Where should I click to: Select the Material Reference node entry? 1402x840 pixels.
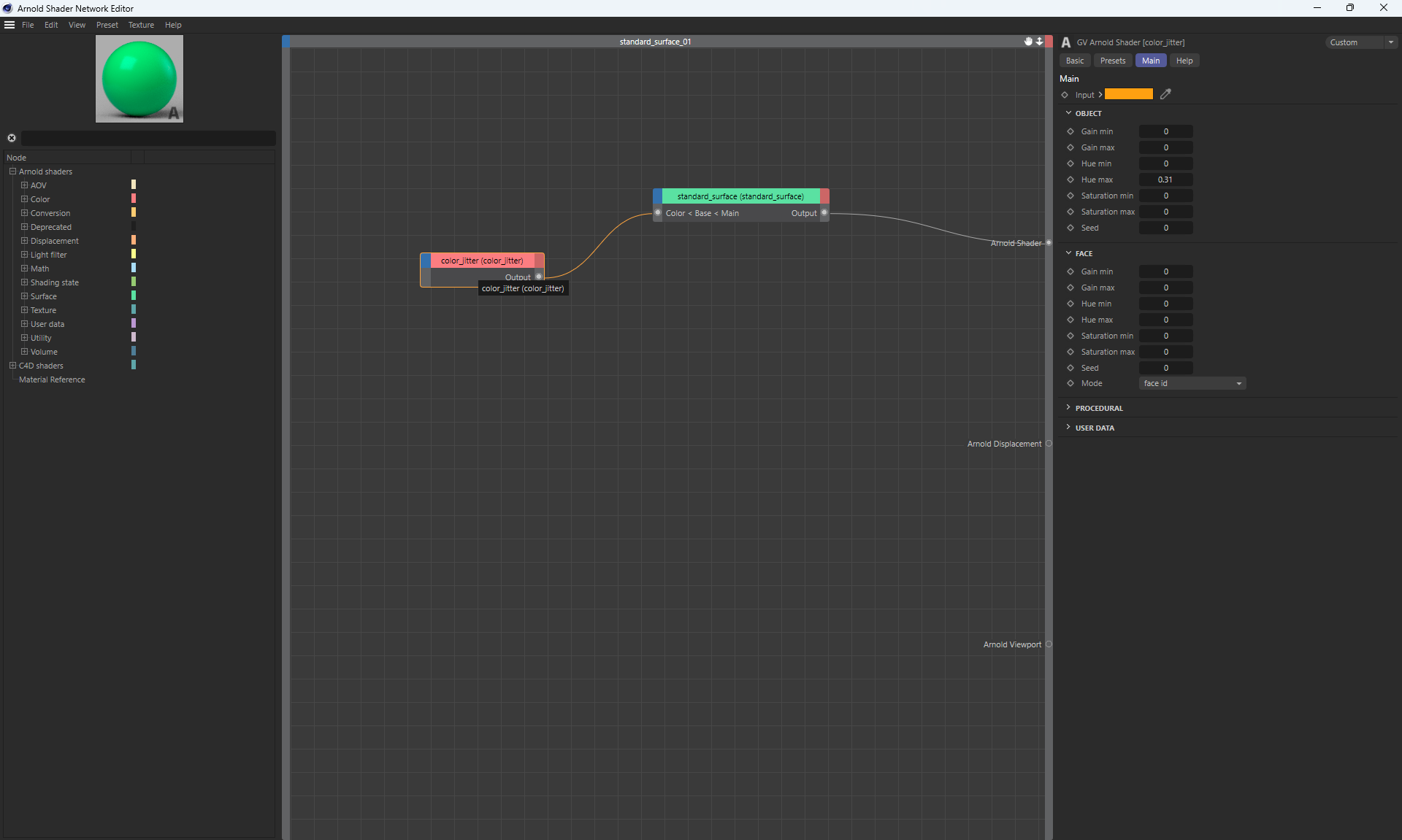click(x=52, y=379)
